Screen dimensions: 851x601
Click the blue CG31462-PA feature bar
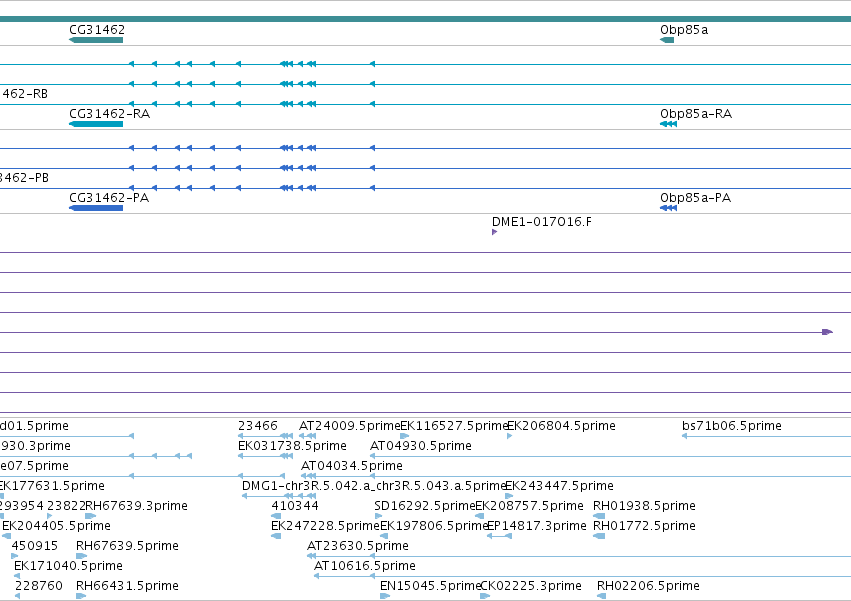point(96,208)
